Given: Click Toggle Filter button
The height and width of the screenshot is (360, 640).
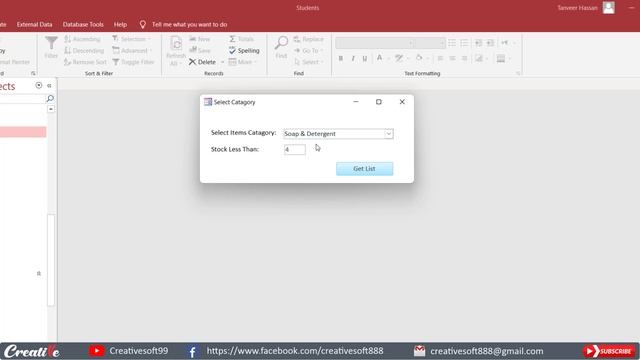Looking at the screenshot, I should tap(133, 62).
